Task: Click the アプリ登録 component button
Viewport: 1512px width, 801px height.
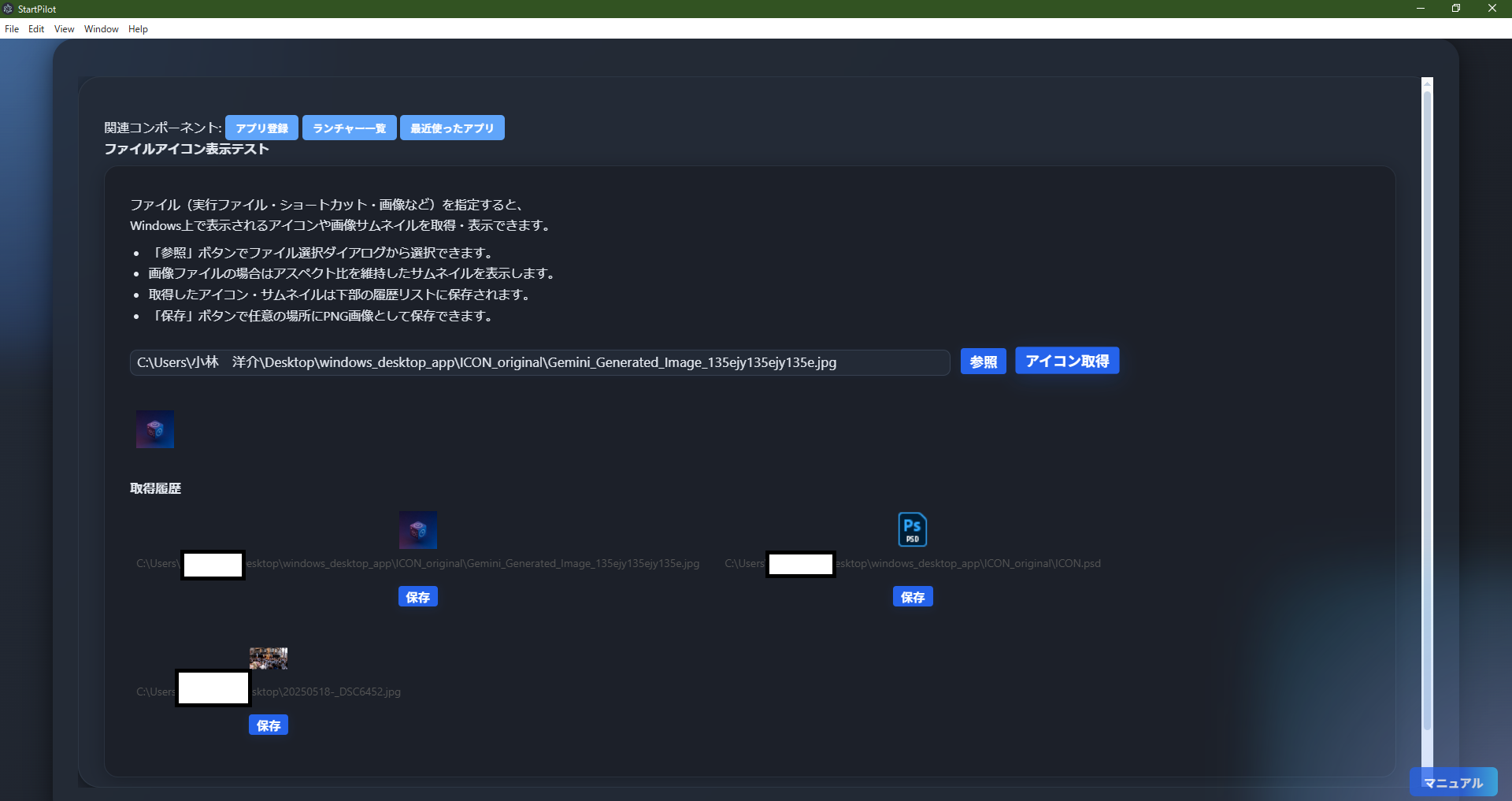Action: (261, 128)
